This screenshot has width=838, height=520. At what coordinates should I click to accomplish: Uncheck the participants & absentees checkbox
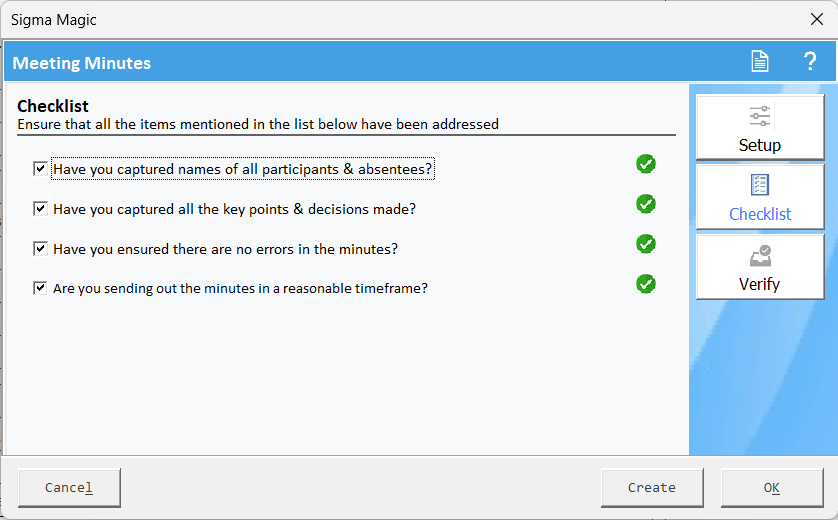pyautogui.click(x=40, y=169)
